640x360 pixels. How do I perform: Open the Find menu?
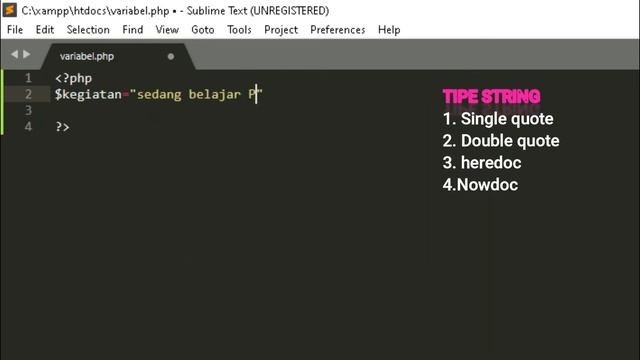tap(133, 30)
